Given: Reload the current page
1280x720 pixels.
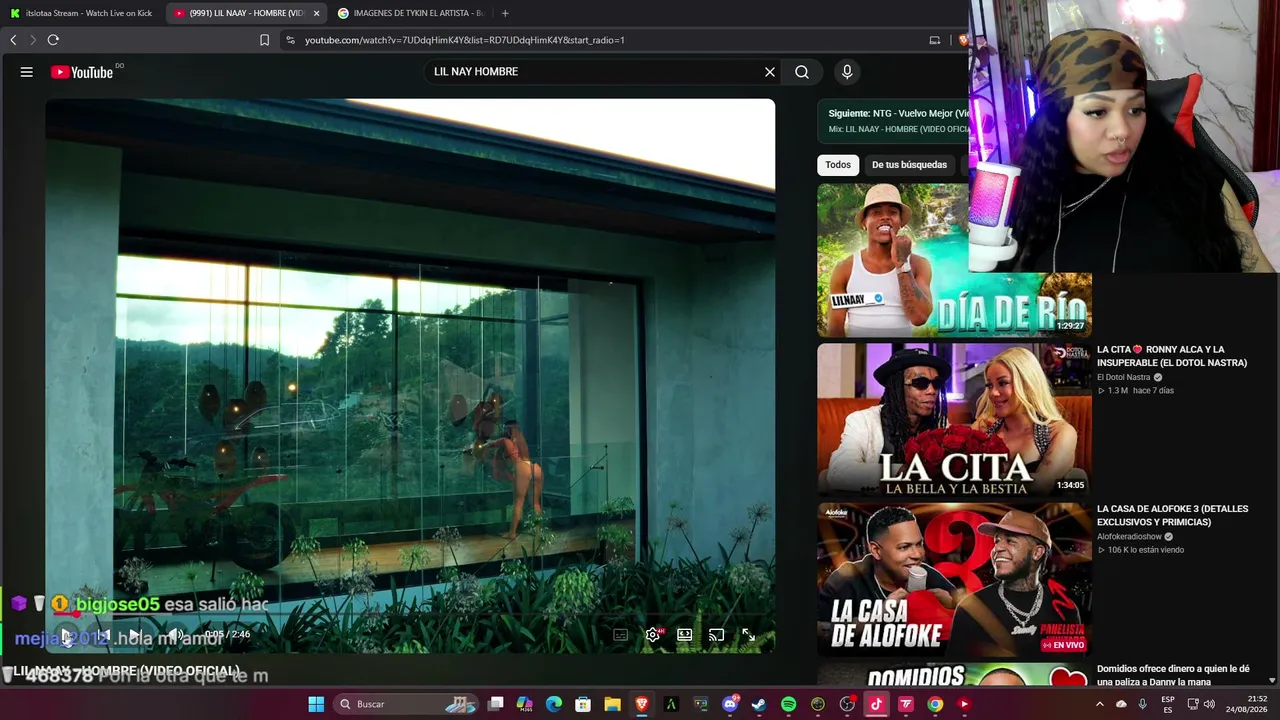Looking at the screenshot, I should (53, 40).
